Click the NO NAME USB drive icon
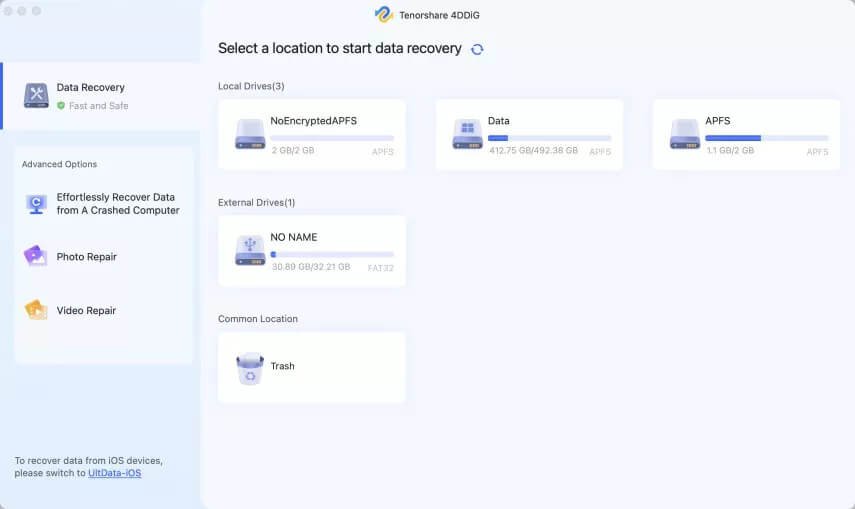 coord(250,250)
